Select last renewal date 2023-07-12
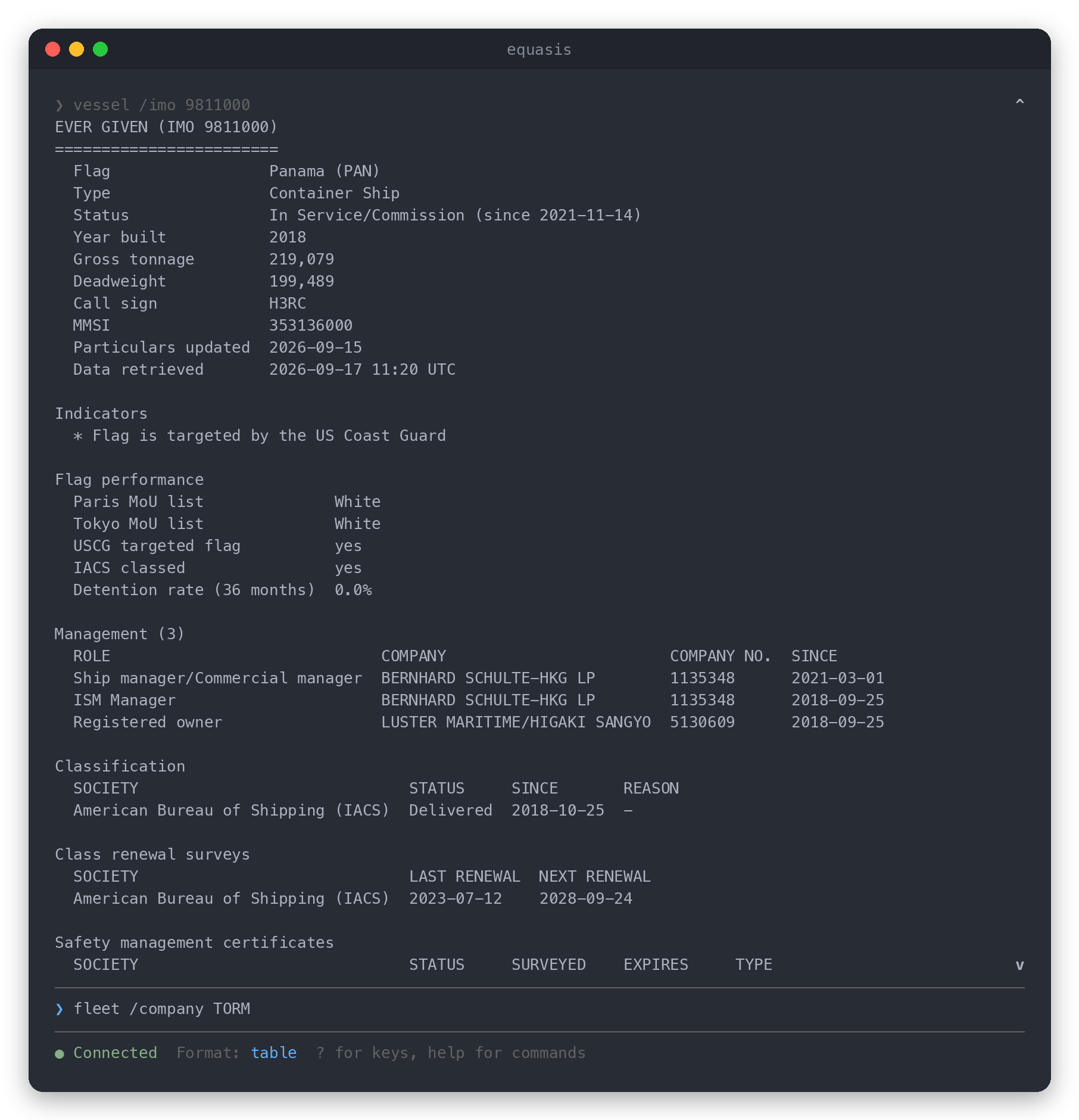The width and height of the screenshot is (1079, 1120). tap(456, 898)
